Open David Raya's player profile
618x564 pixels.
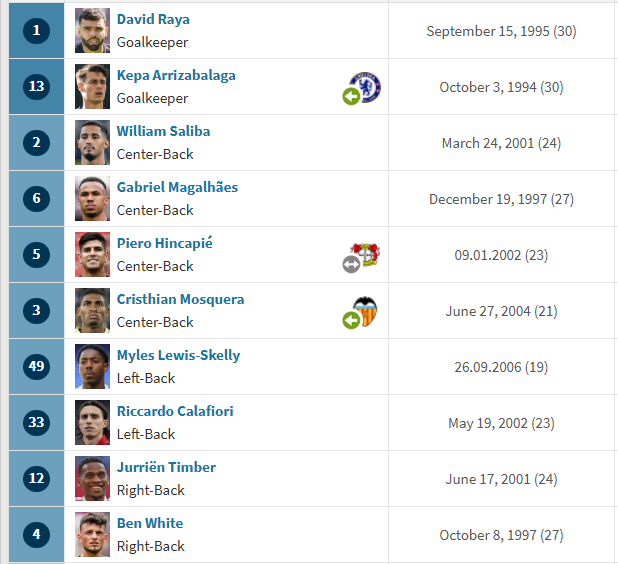point(153,19)
